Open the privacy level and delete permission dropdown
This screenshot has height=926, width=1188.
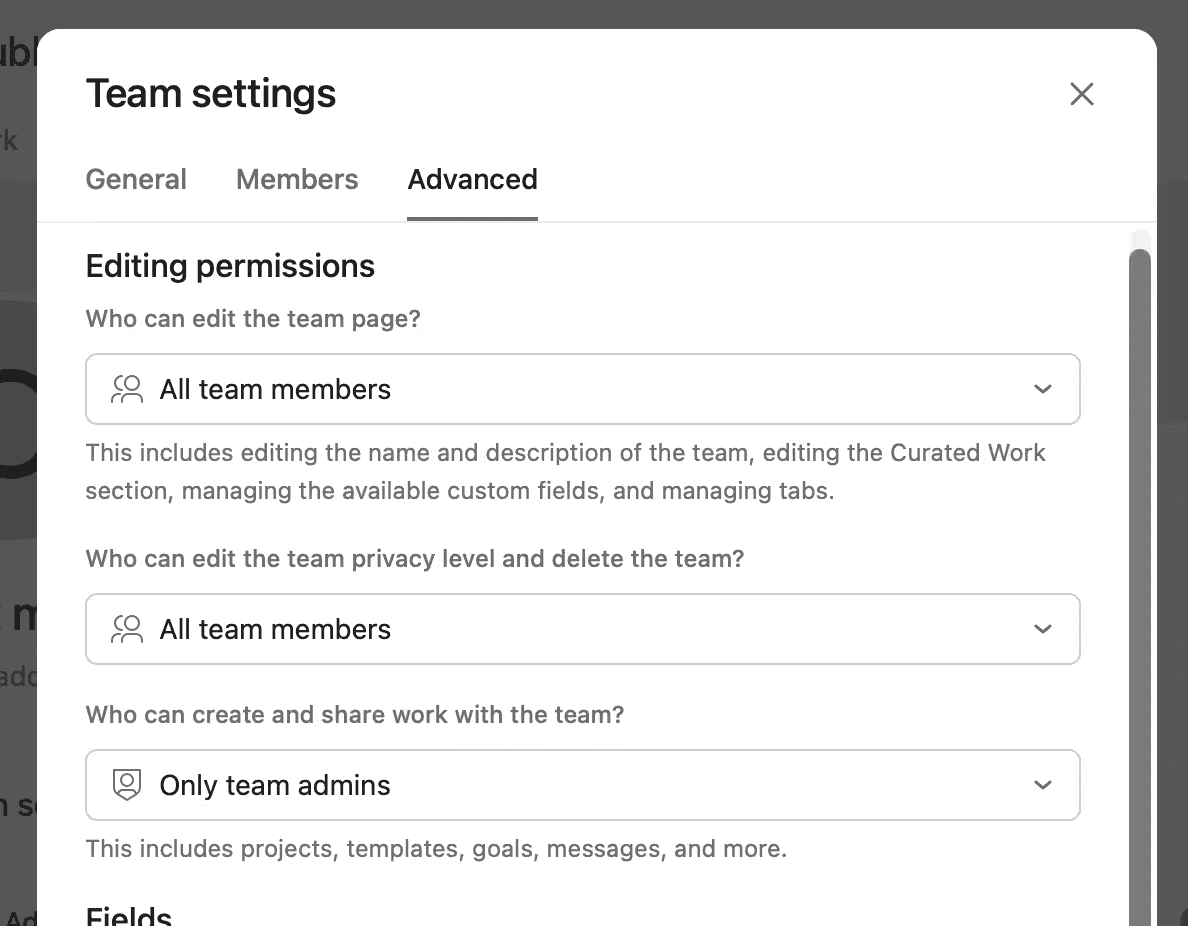[x=583, y=629]
